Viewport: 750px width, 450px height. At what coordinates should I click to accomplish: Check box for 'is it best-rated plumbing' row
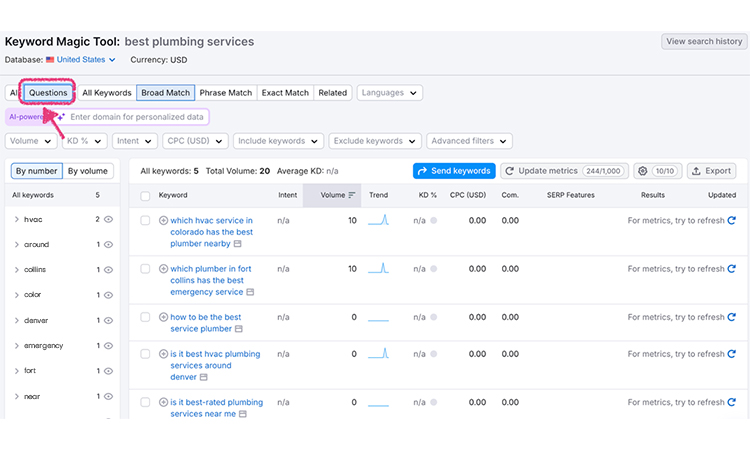[145, 402]
